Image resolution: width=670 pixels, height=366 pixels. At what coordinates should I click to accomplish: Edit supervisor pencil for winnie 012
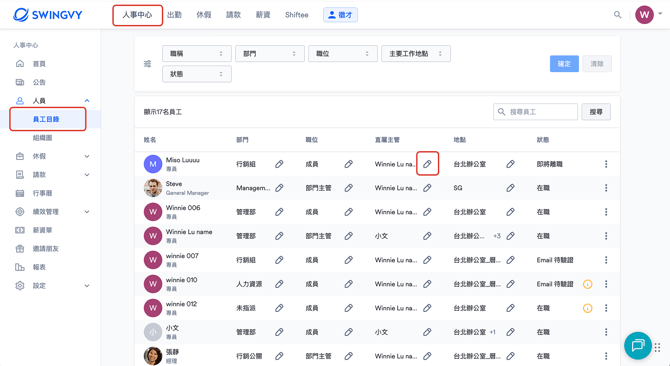pyautogui.click(x=427, y=308)
